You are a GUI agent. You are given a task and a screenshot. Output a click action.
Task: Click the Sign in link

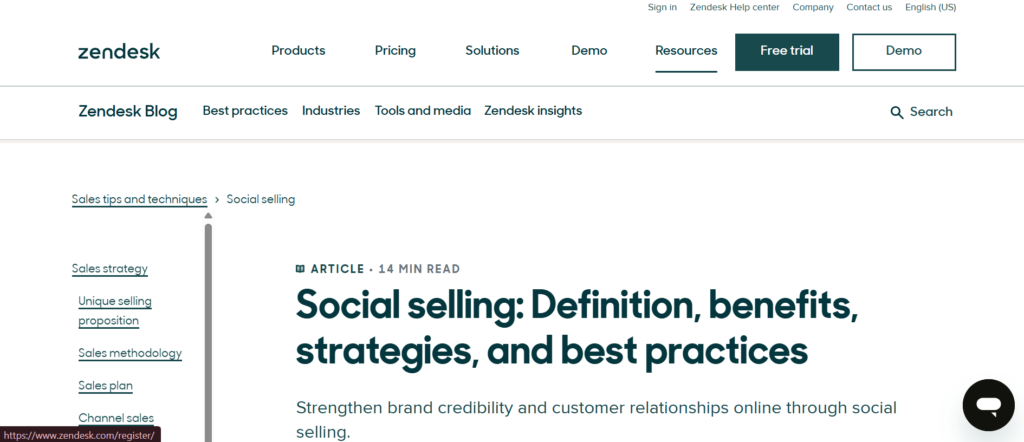[x=662, y=7]
